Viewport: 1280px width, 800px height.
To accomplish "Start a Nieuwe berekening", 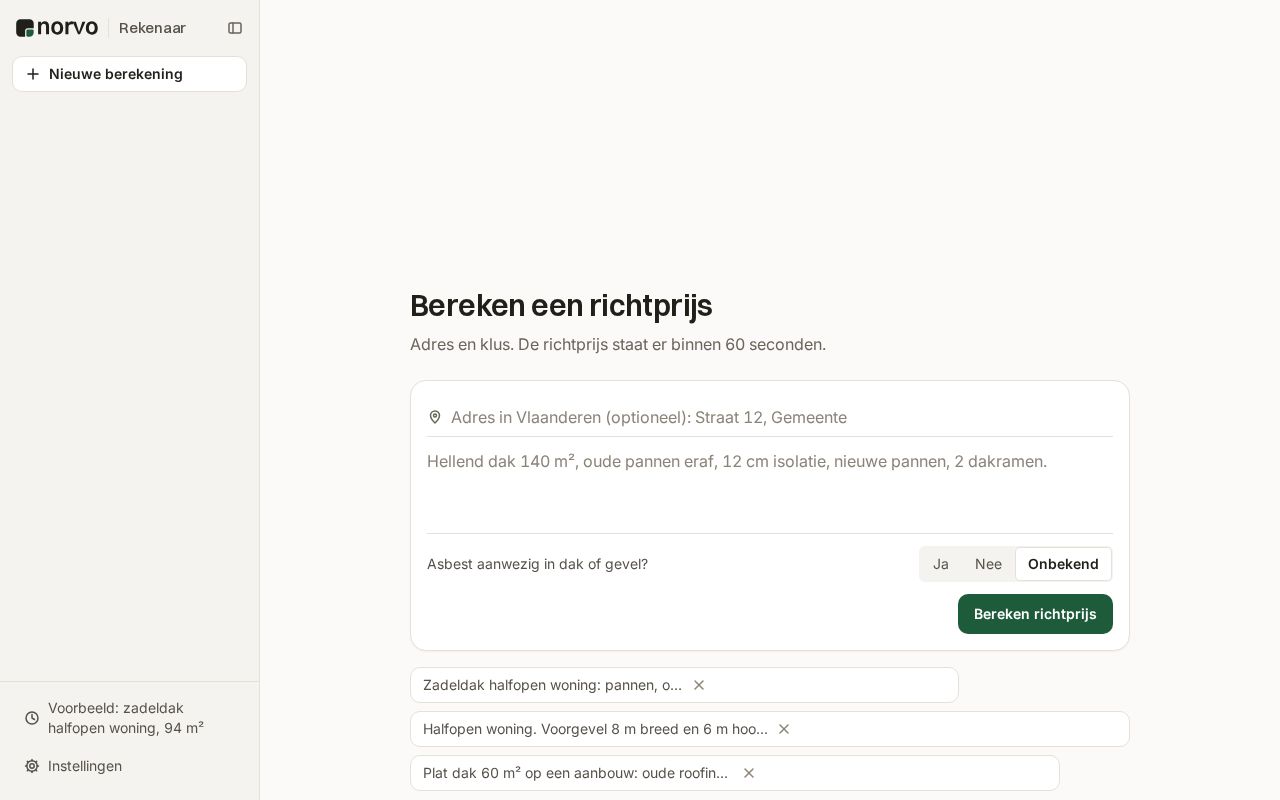I will click(129, 74).
